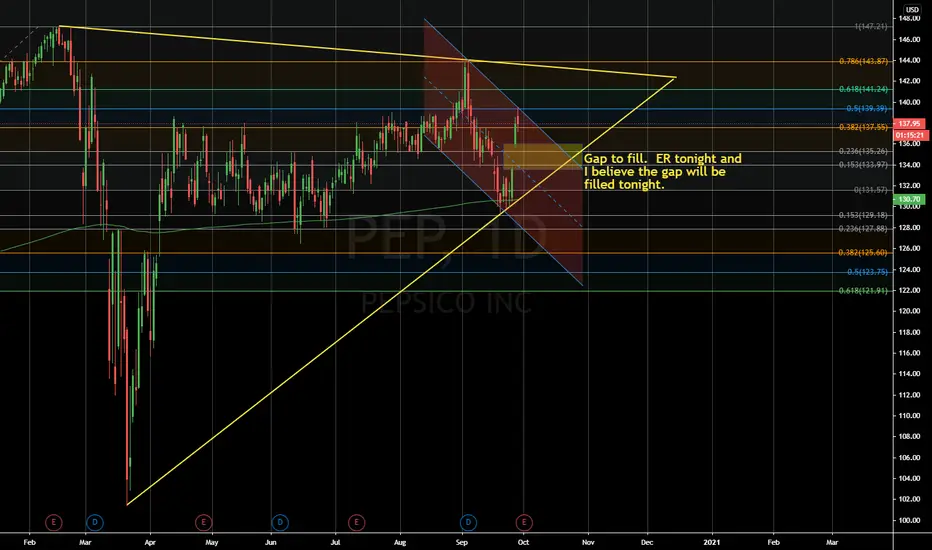
Task: Click the apex point of the yellow triangle trendlines
Action: pos(676,77)
